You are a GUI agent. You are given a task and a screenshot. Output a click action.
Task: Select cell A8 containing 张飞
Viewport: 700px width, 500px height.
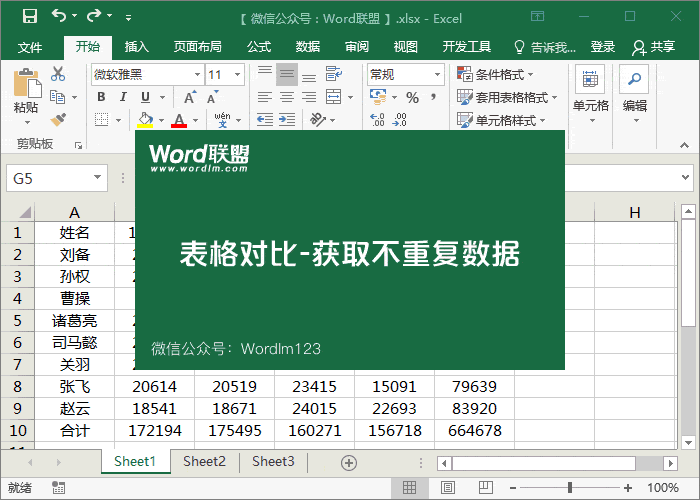coord(74,386)
